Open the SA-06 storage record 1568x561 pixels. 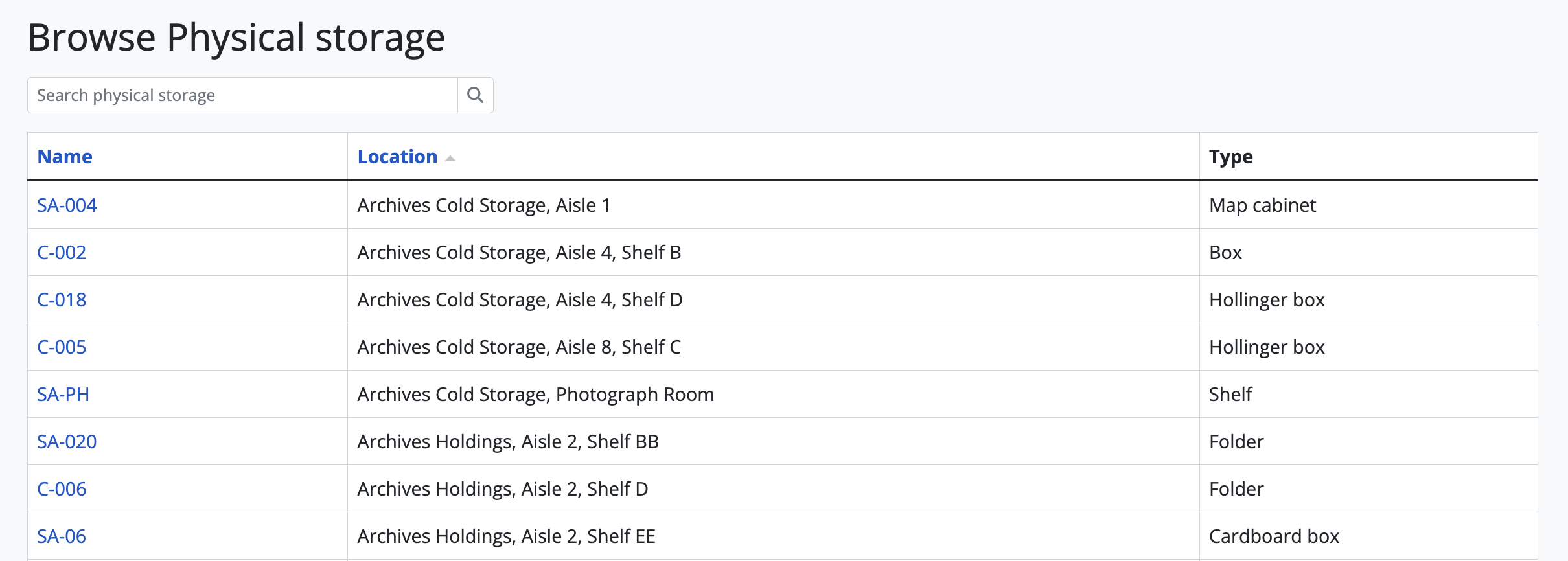(x=62, y=536)
